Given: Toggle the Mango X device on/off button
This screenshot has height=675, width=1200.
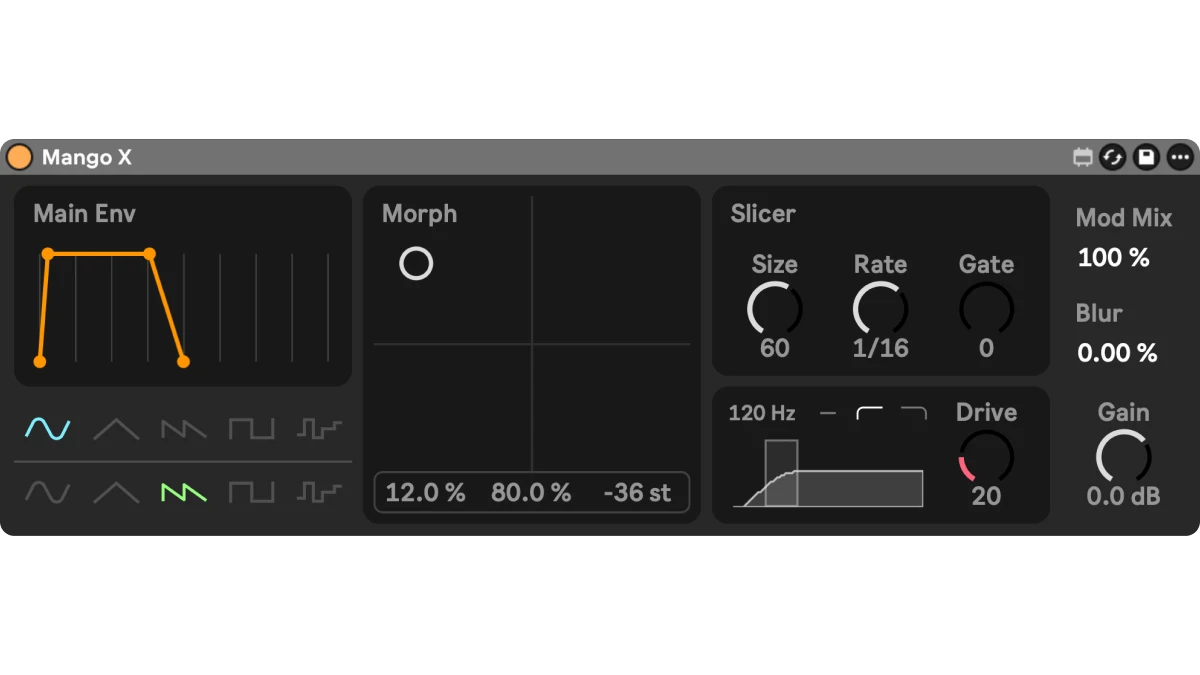Looking at the screenshot, I should pos(19,157).
